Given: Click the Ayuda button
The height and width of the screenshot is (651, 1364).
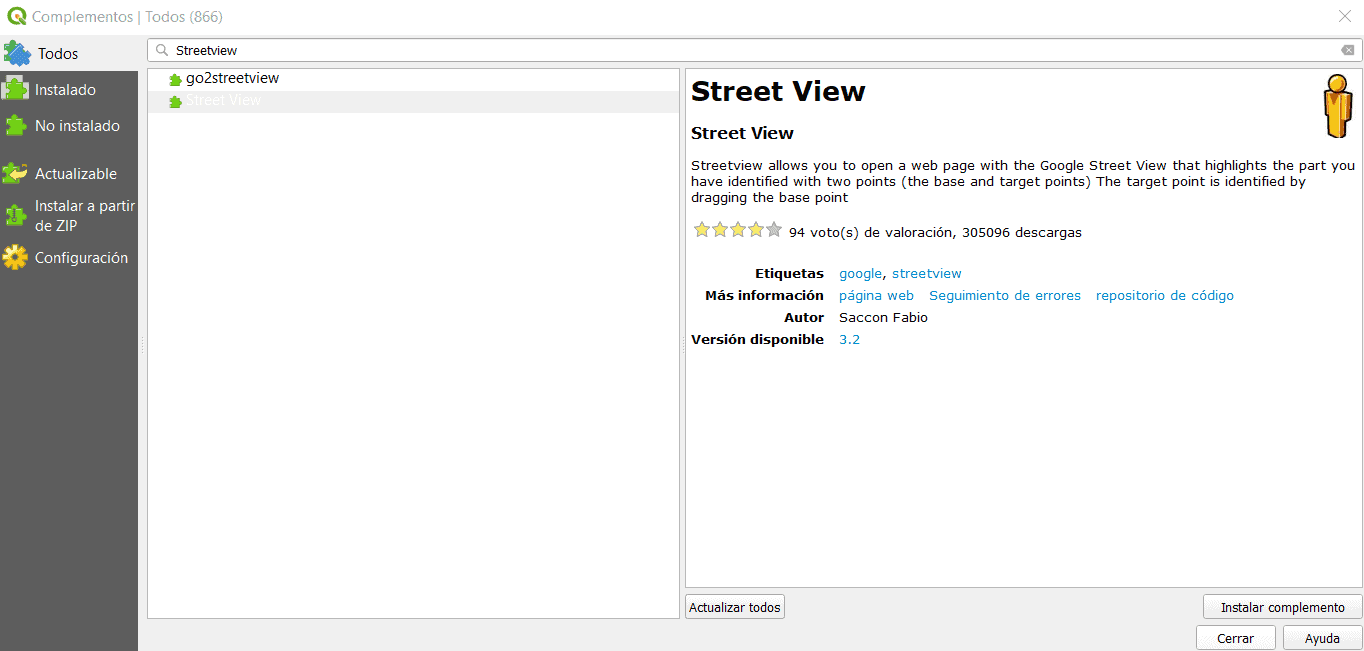Looking at the screenshot, I should click(x=1322, y=638).
